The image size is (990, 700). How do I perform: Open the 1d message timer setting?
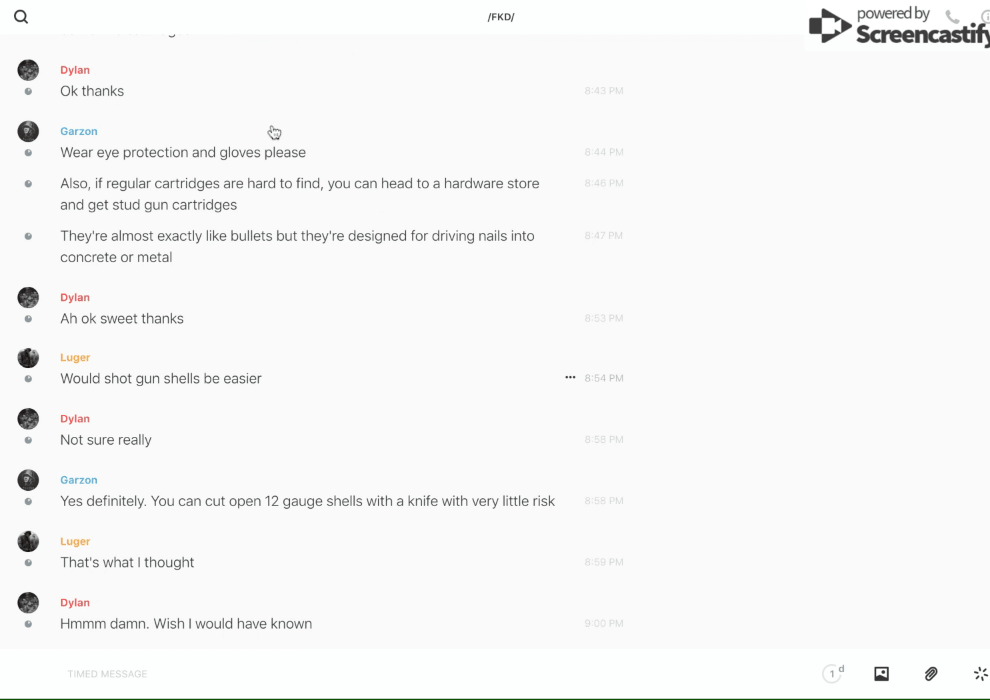(833, 674)
